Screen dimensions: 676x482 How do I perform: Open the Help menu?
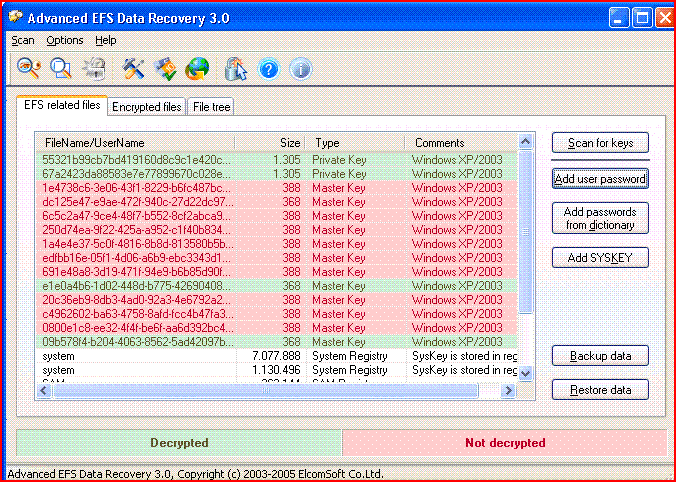[x=106, y=41]
